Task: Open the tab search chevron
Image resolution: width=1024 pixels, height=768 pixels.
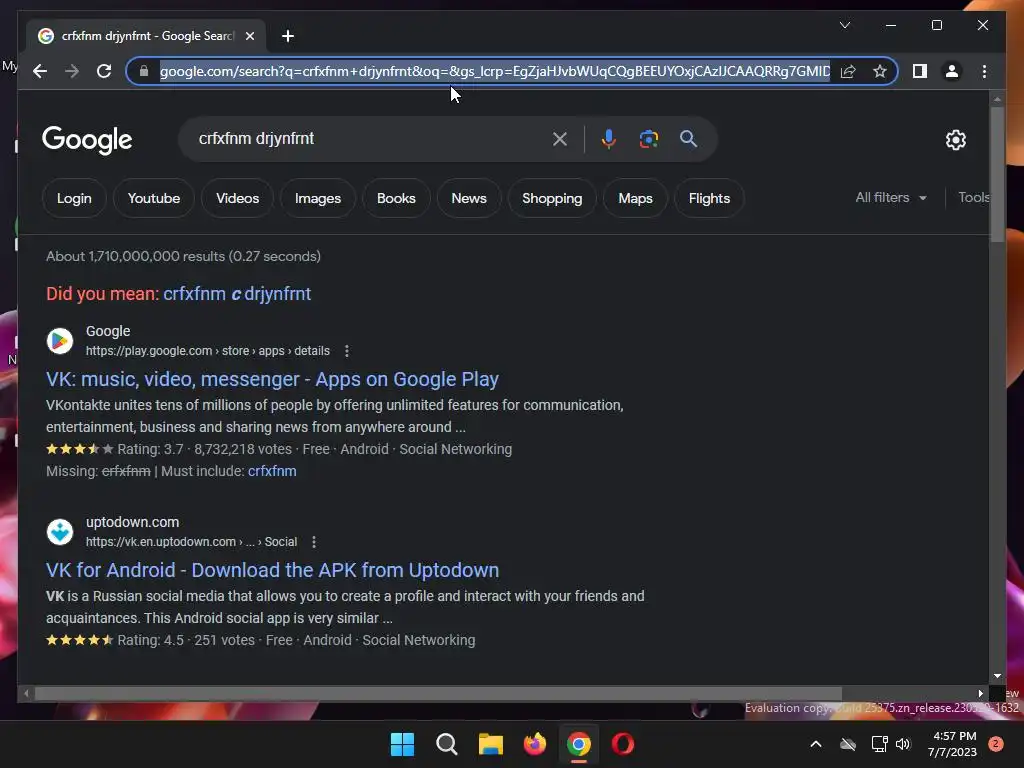Action: [844, 25]
